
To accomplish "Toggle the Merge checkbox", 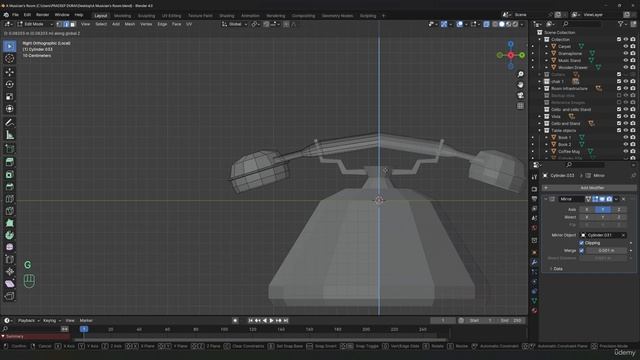I will [x=582, y=251].
